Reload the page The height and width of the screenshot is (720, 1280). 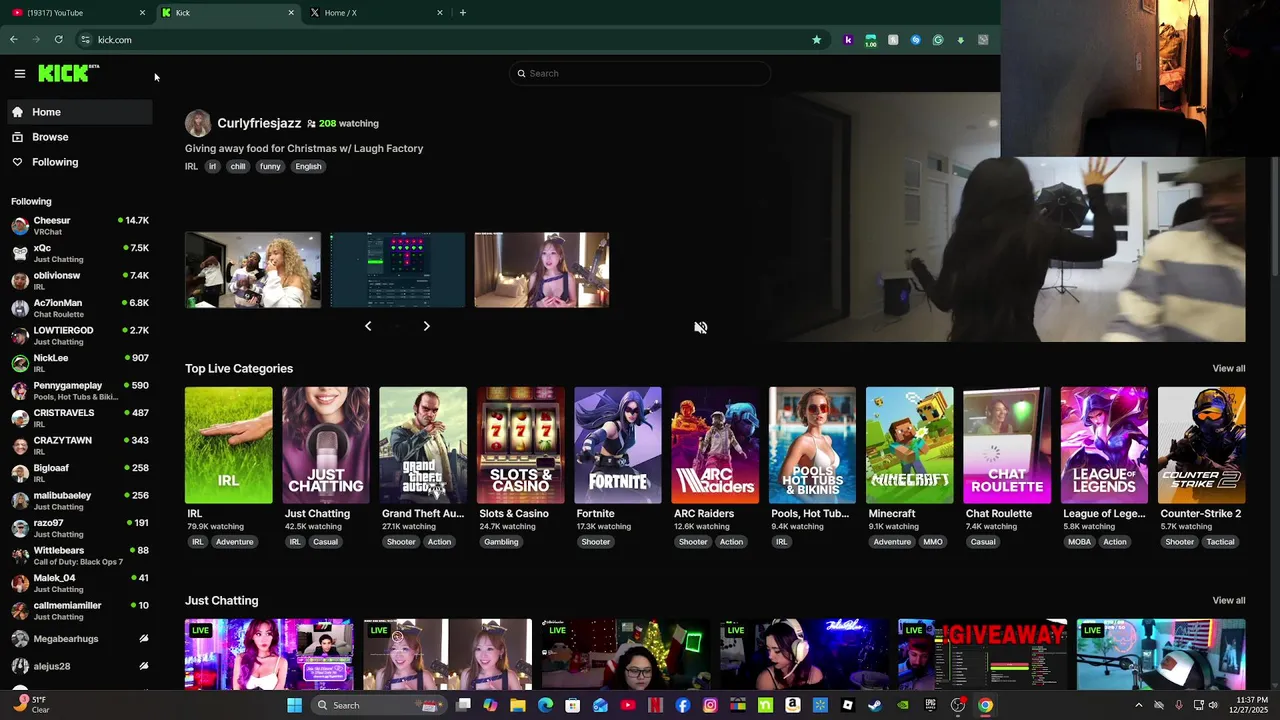[x=59, y=40]
